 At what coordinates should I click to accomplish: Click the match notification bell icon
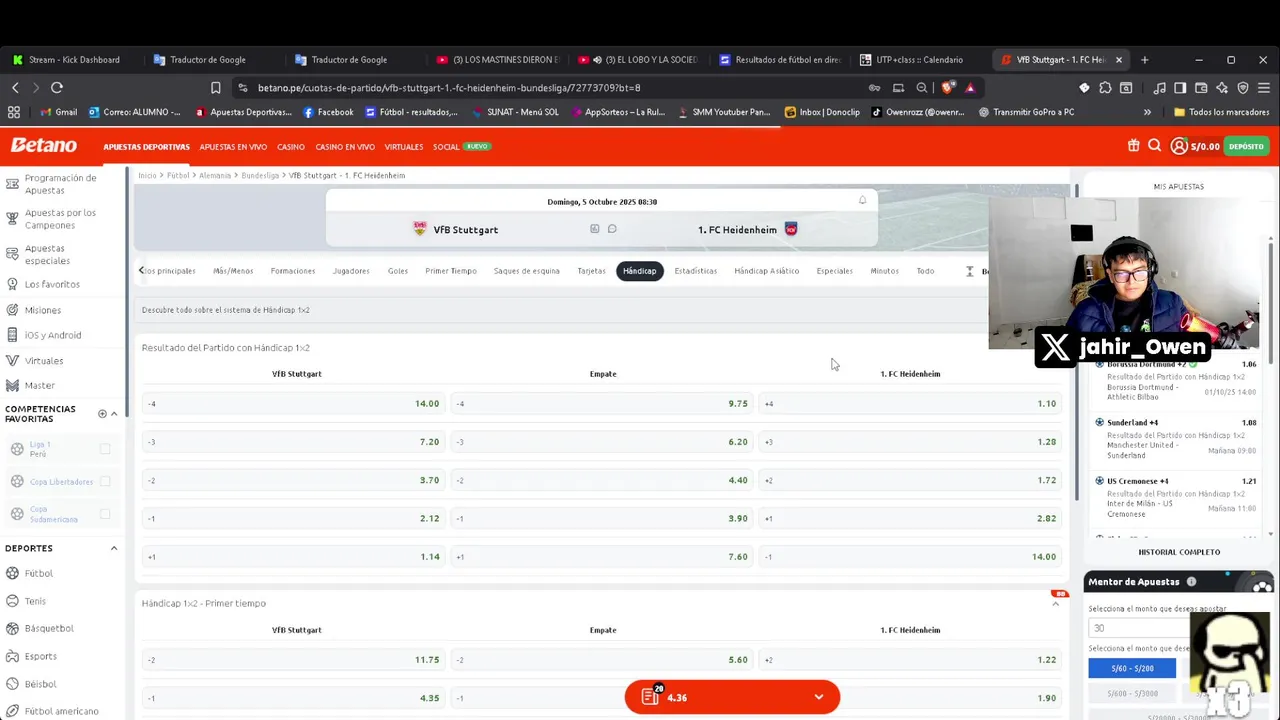coord(862,201)
